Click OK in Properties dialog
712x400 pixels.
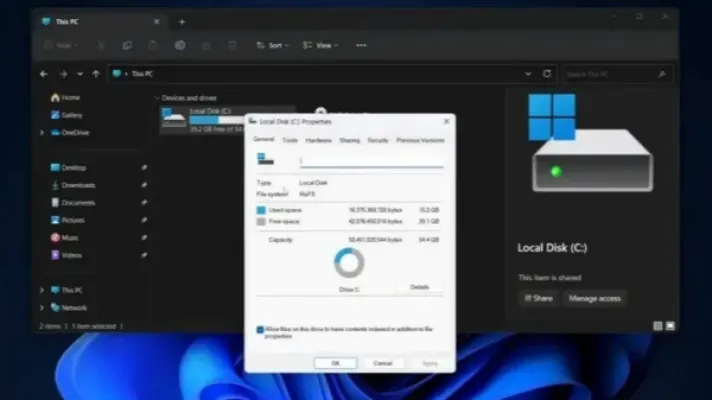tap(335, 363)
